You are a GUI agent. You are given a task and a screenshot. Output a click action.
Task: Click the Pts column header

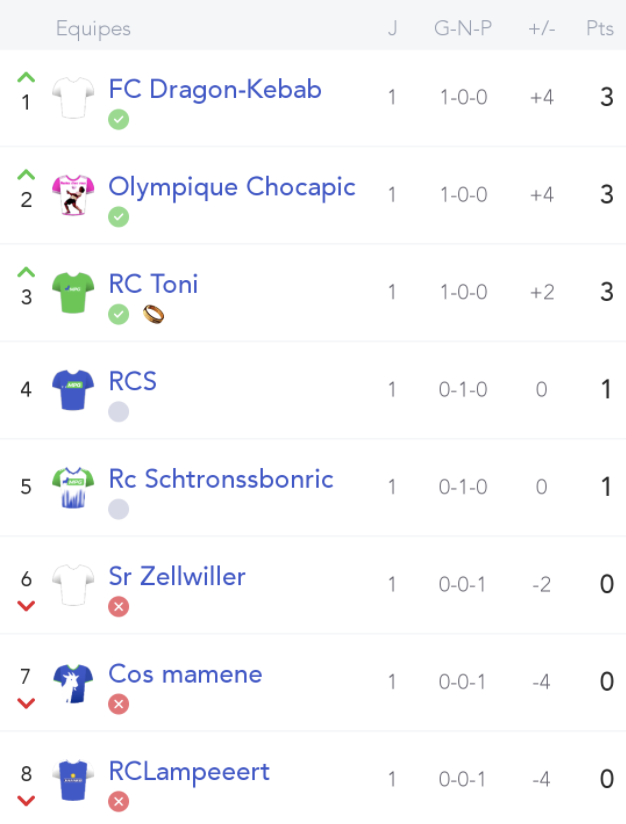[600, 28]
